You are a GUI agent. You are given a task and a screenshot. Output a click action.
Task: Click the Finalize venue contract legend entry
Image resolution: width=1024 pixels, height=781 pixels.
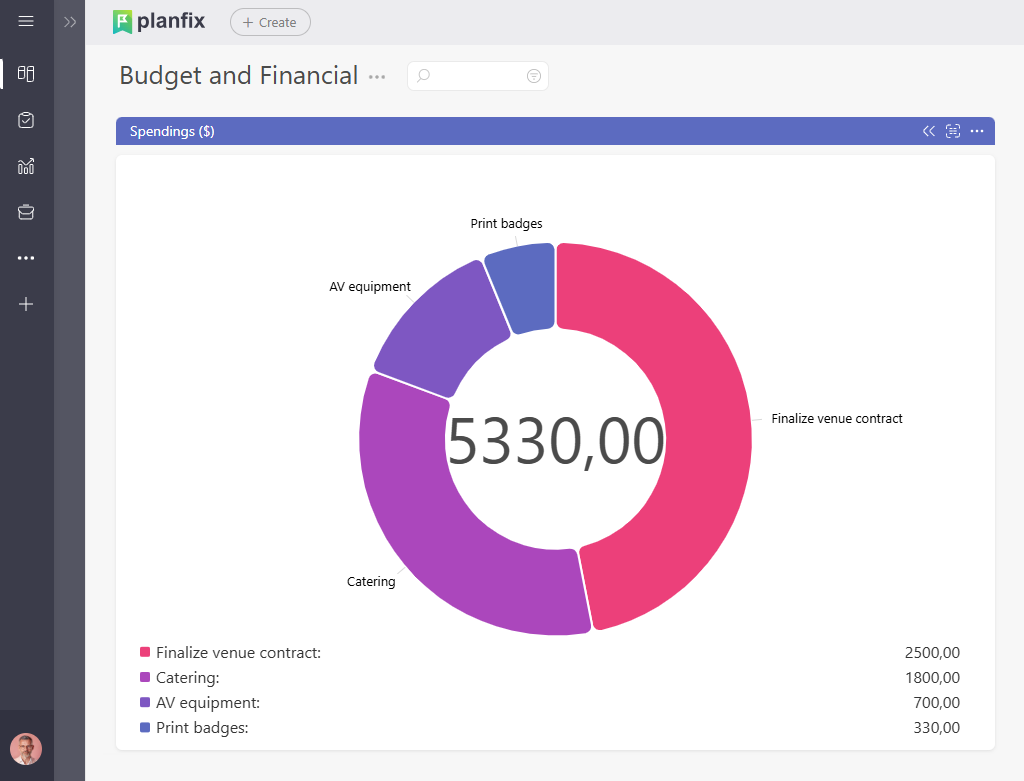tap(238, 653)
